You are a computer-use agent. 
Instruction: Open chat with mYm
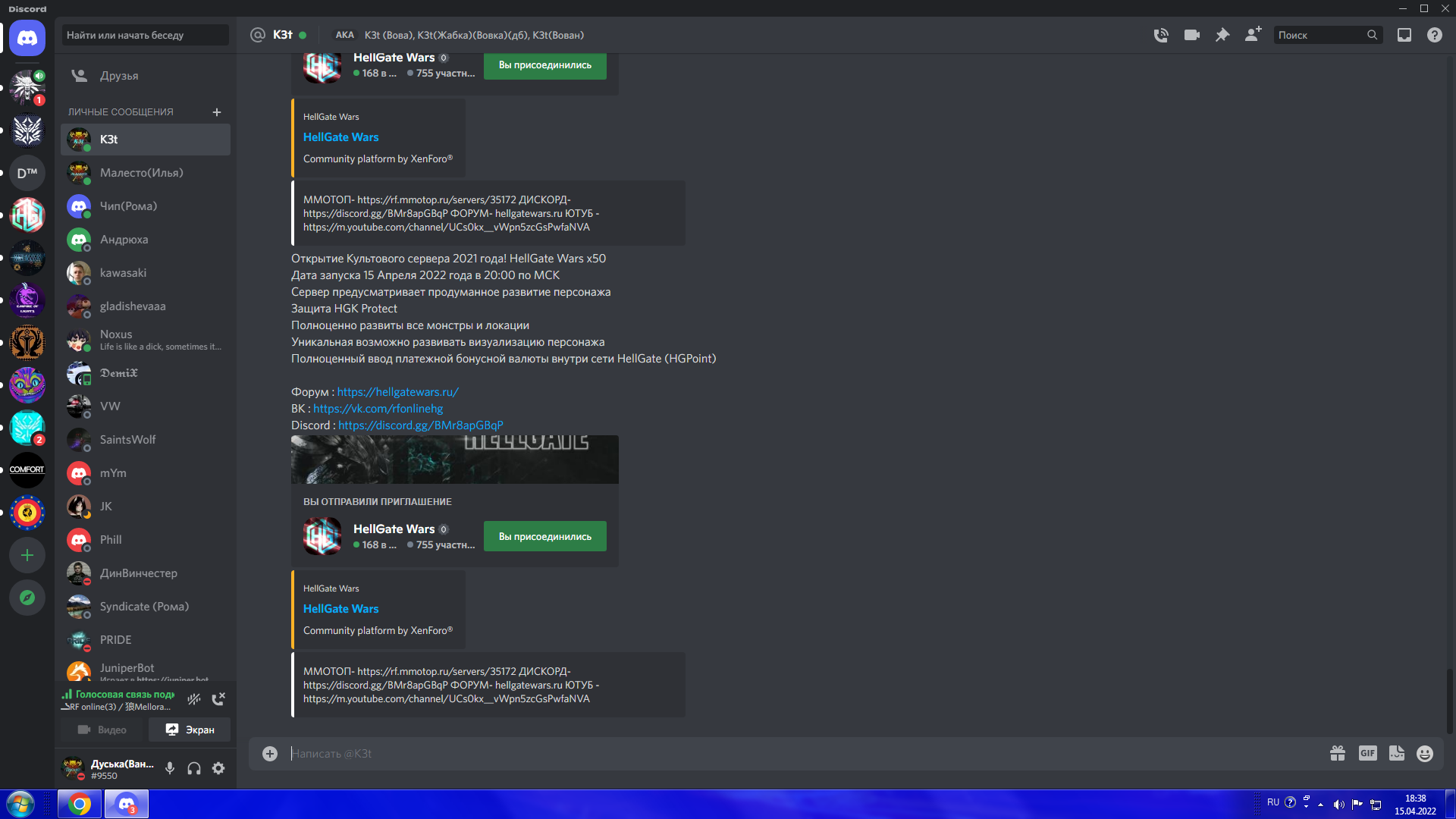click(146, 473)
